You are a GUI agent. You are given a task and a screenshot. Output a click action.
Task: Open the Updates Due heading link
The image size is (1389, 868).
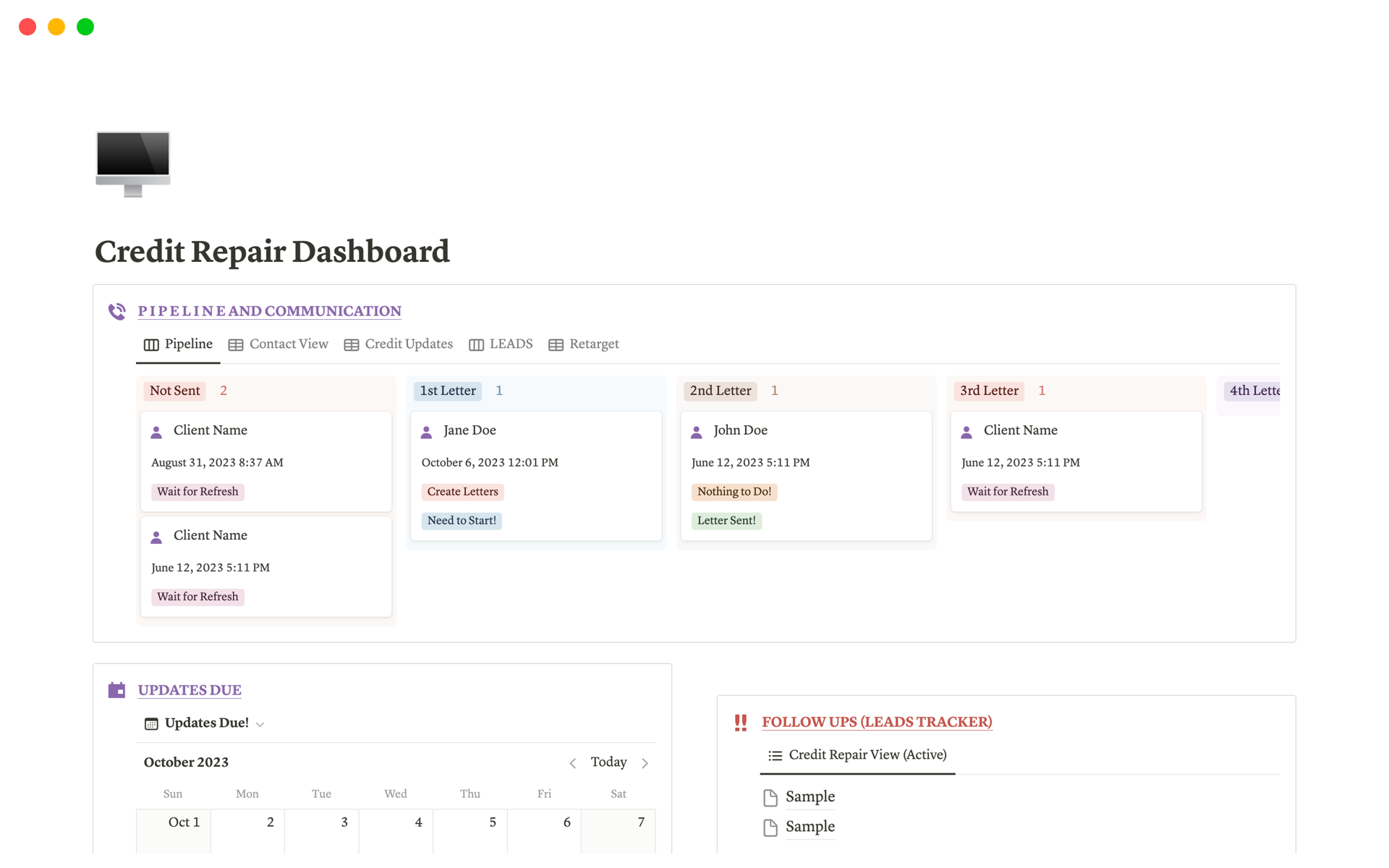click(190, 690)
